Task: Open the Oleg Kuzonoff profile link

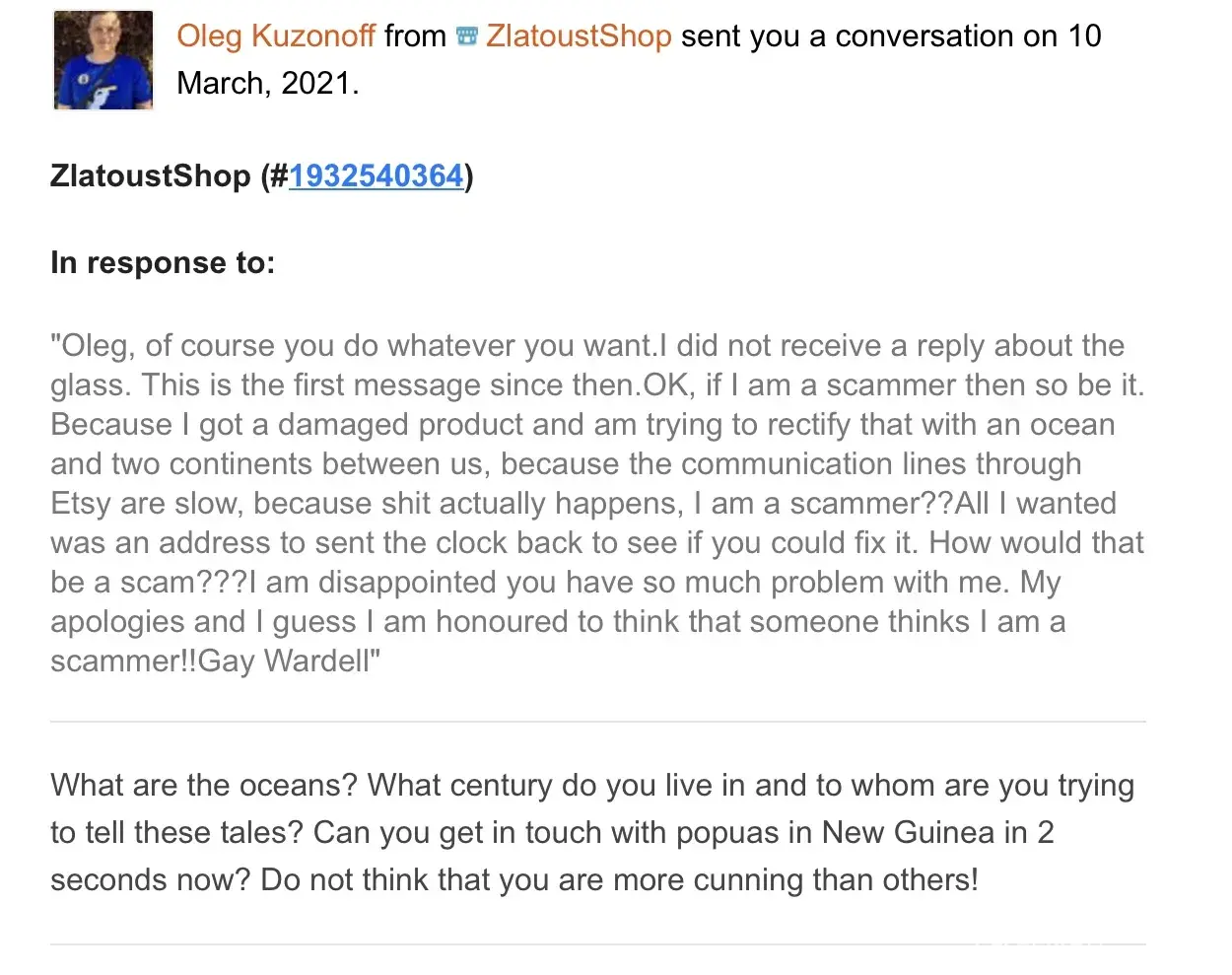Action: [x=275, y=36]
